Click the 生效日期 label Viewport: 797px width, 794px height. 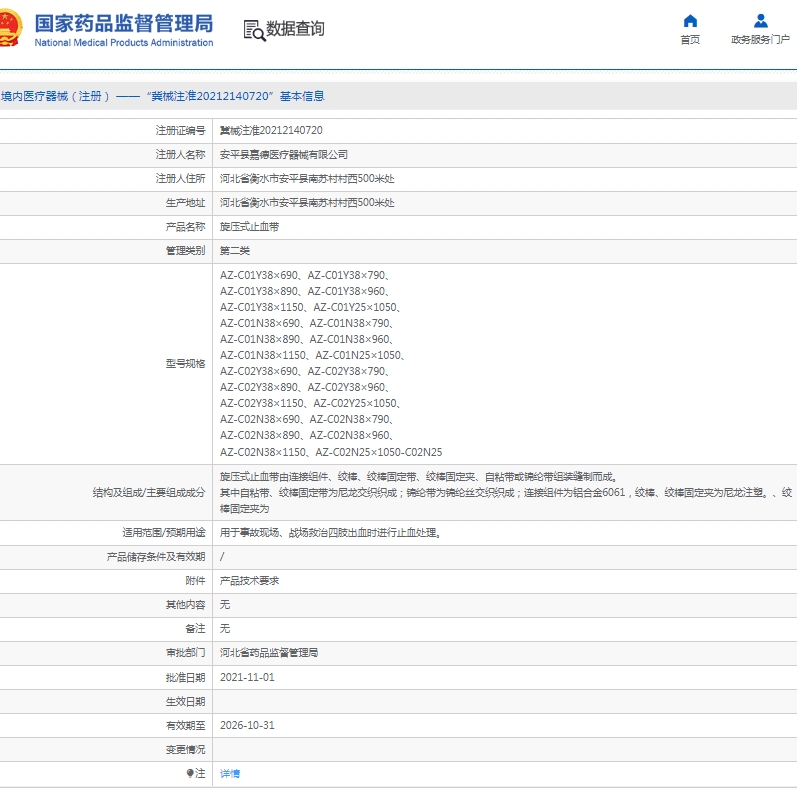(186, 701)
